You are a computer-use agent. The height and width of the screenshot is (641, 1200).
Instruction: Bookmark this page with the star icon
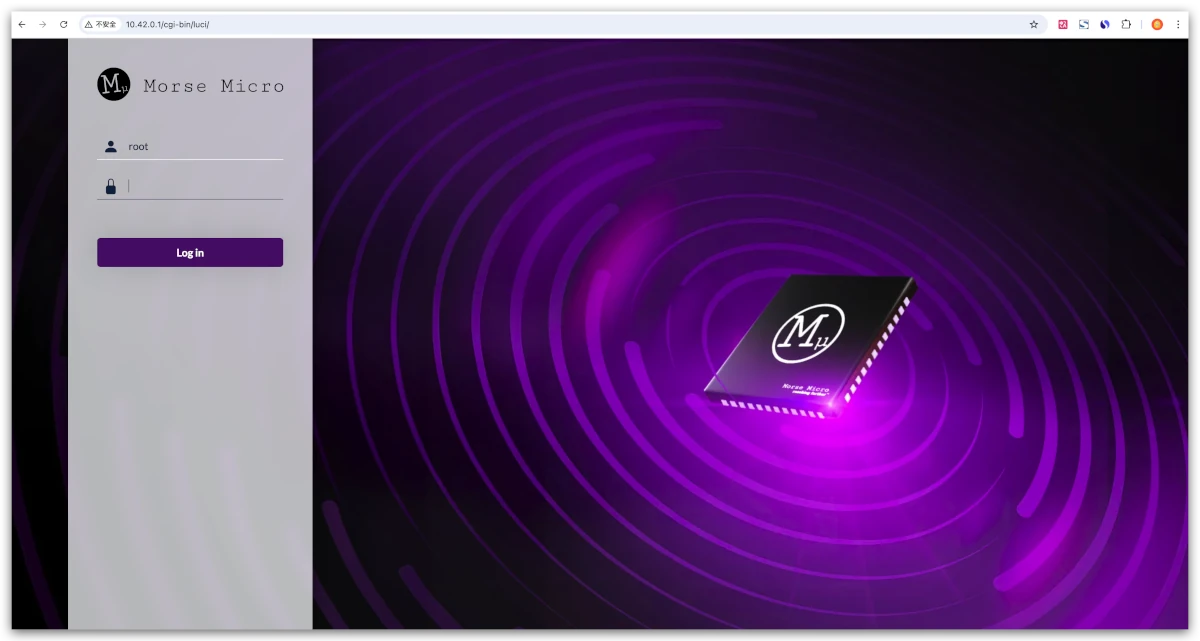click(1034, 24)
